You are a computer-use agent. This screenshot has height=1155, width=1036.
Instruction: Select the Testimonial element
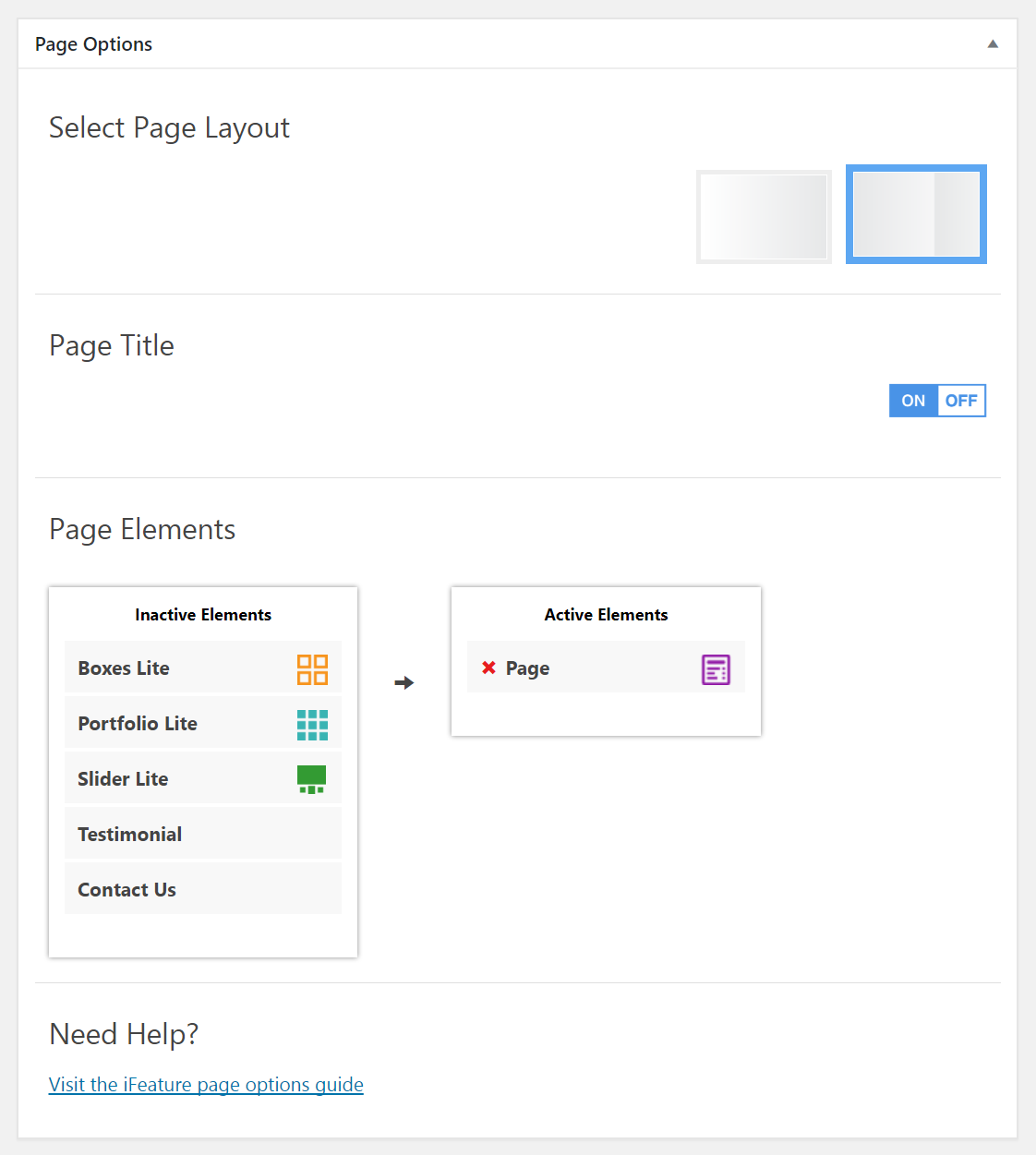203,834
